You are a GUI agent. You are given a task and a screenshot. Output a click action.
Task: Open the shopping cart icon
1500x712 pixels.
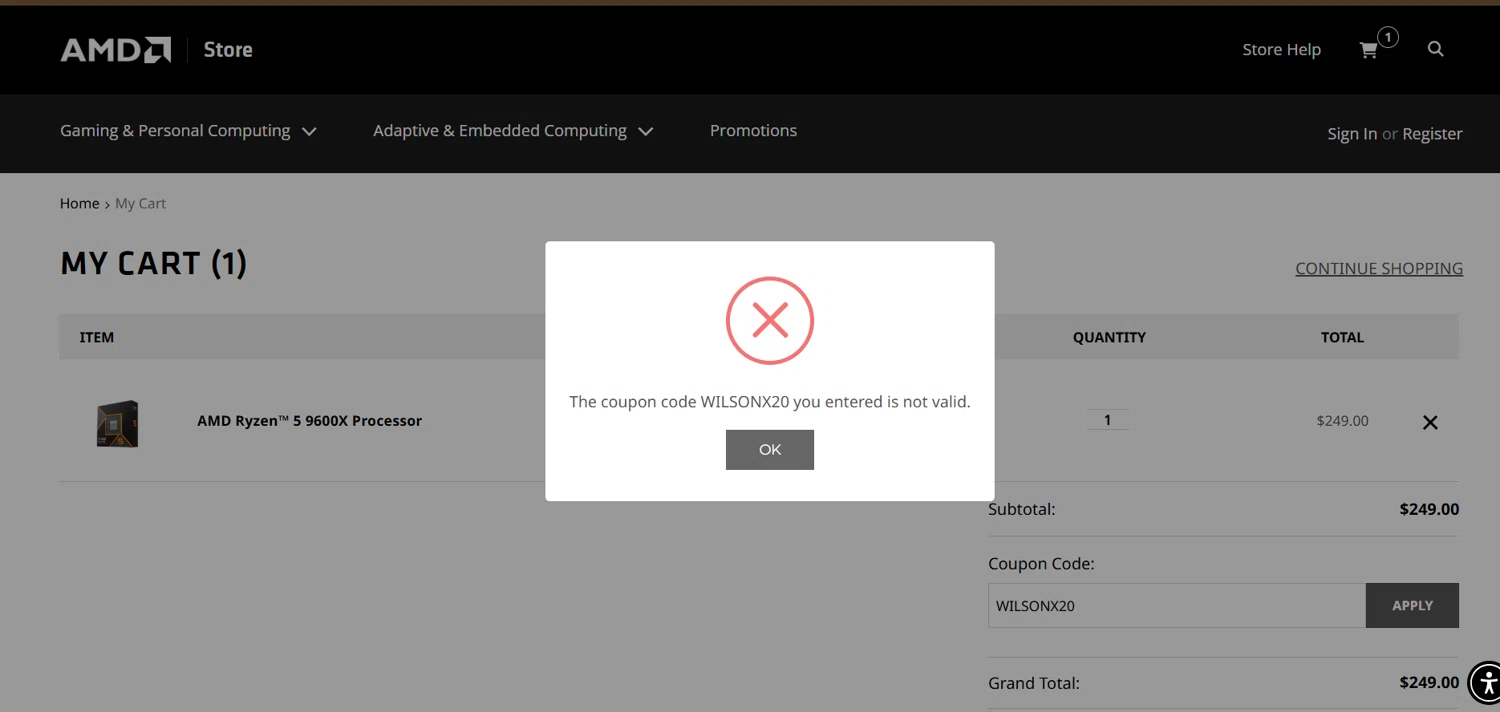tap(1368, 50)
